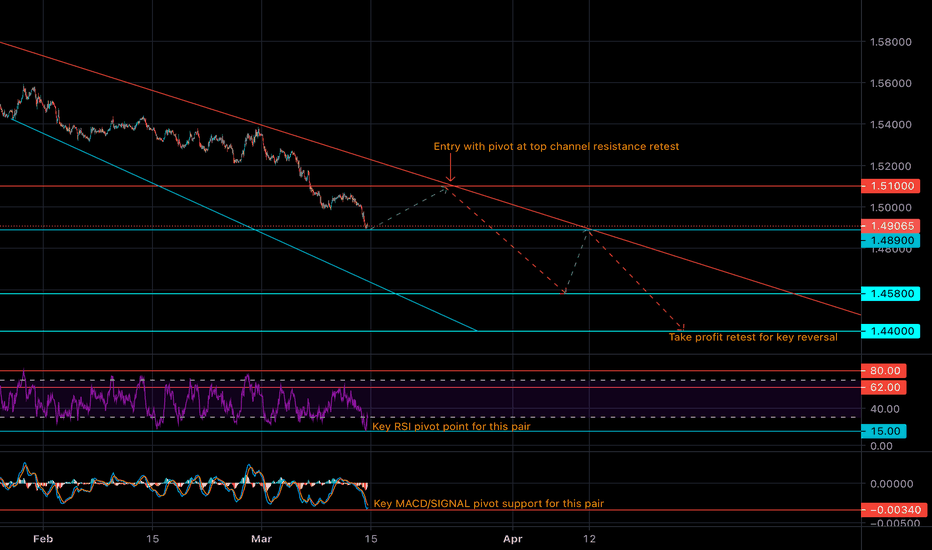Image resolution: width=932 pixels, height=550 pixels.
Task: Click the 1.52000 price axis value
Action: coord(890,166)
